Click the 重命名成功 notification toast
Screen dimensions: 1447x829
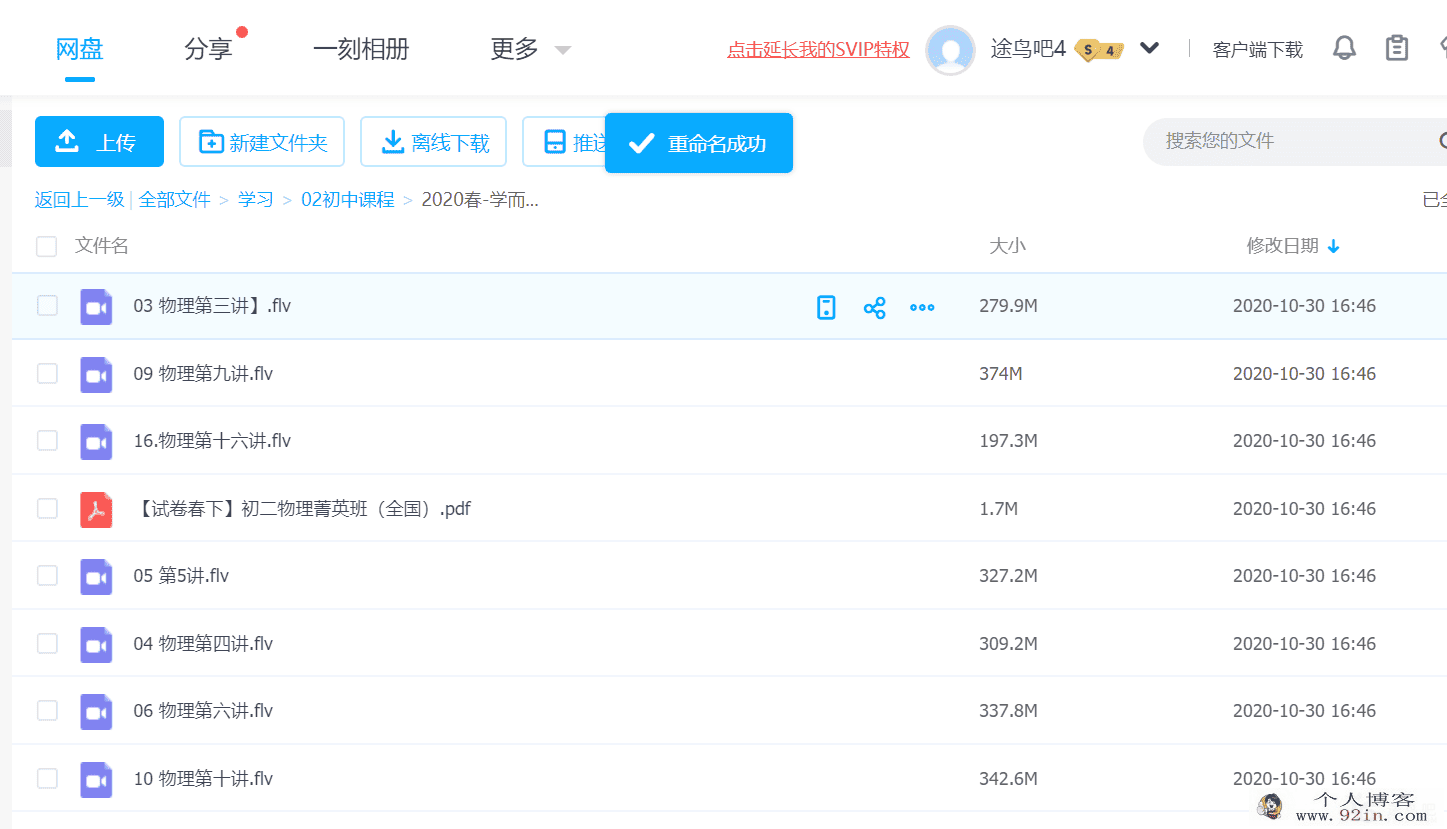coord(699,143)
